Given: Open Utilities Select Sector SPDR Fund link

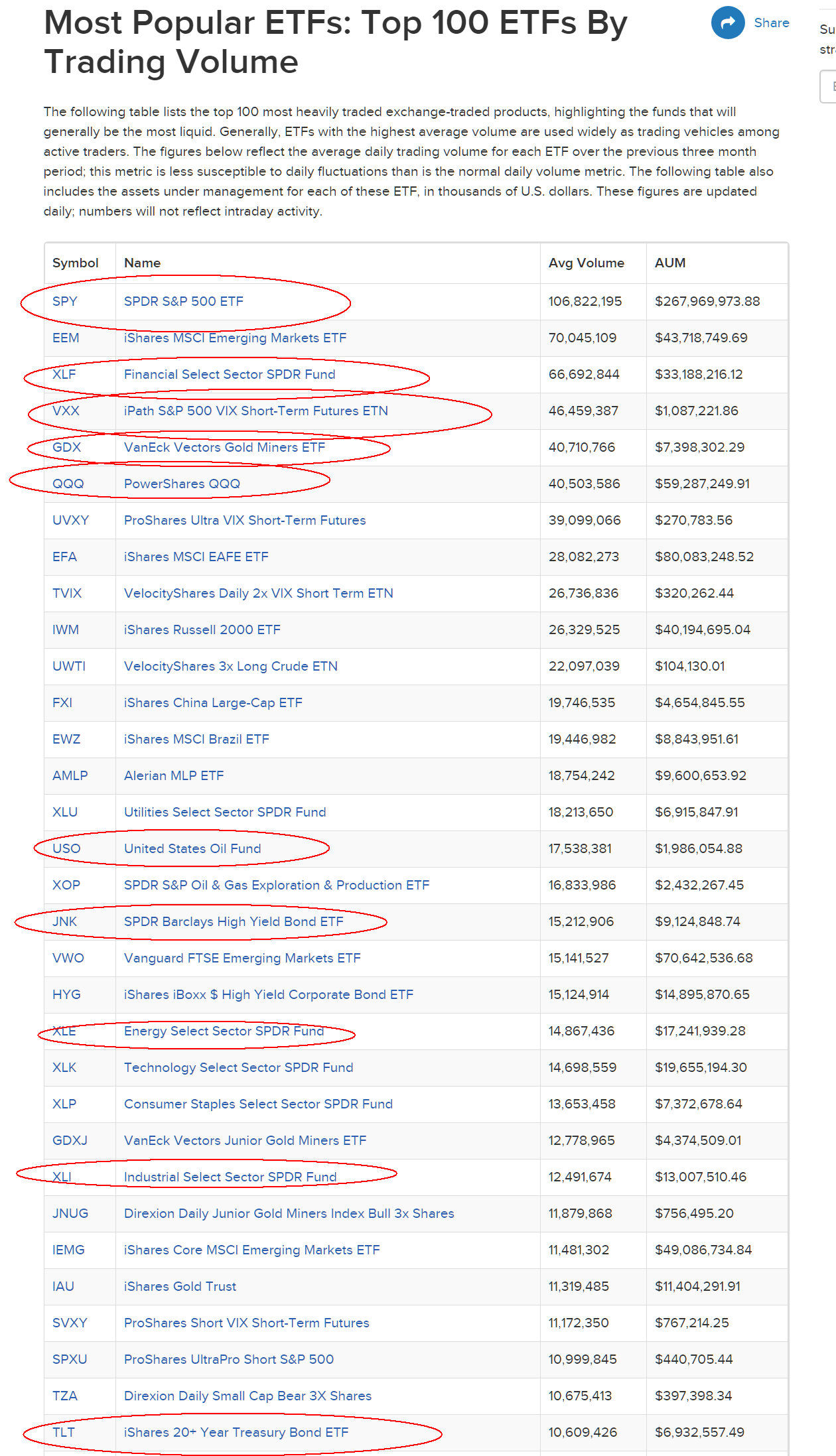Looking at the screenshot, I should [x=225, y=812].
